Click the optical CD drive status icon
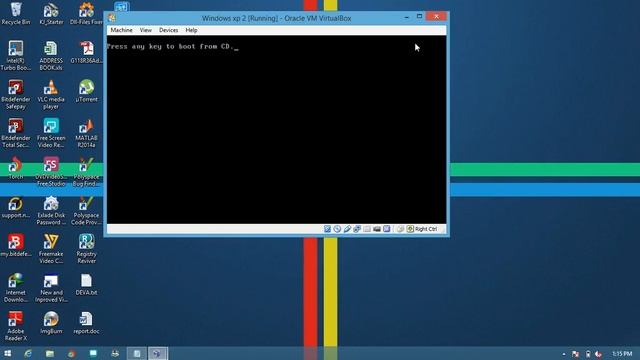640x360 pixels. (337, 229)
